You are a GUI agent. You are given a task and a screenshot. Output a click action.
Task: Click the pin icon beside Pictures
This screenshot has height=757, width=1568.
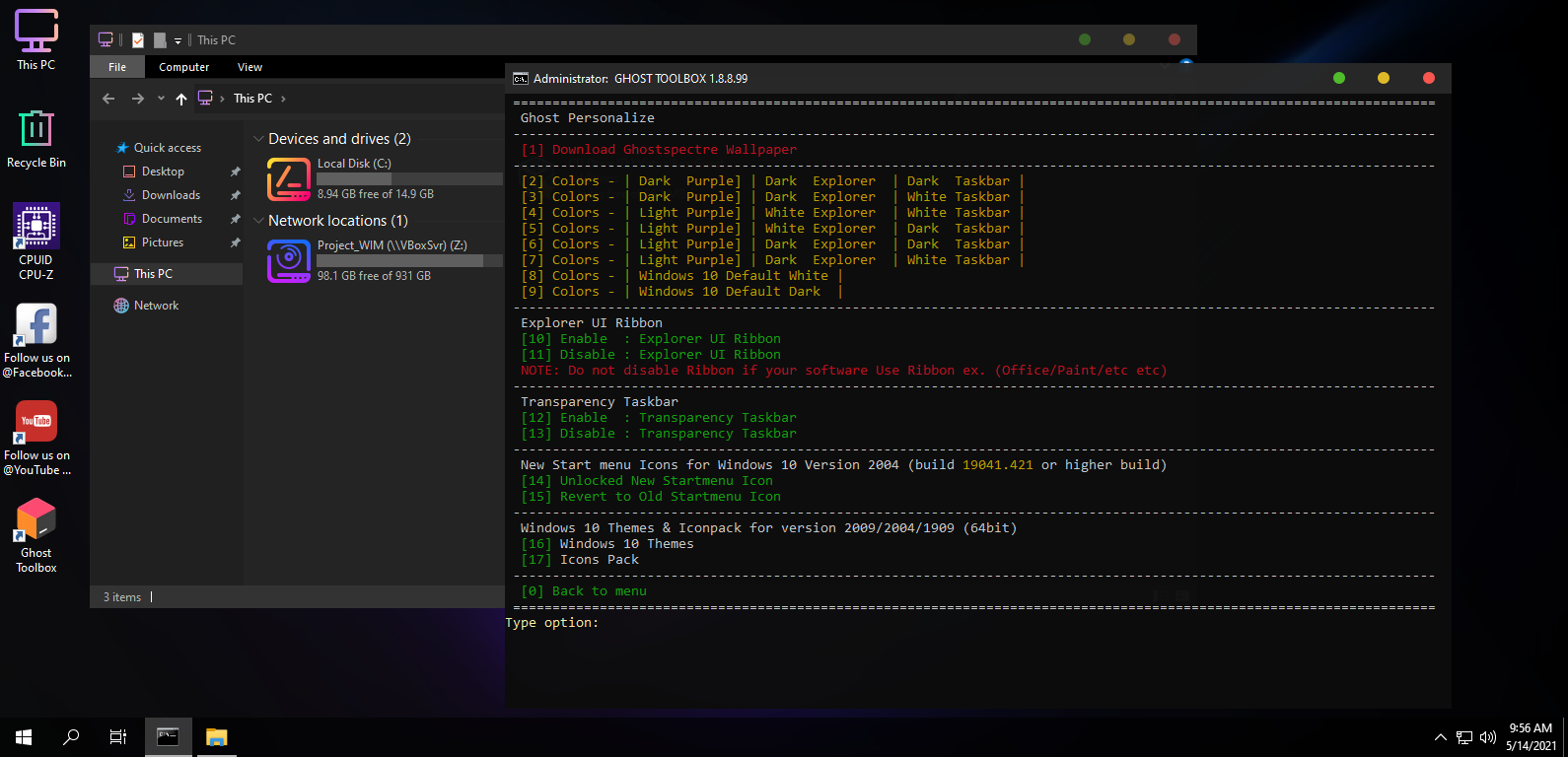[x=235, y=242]
